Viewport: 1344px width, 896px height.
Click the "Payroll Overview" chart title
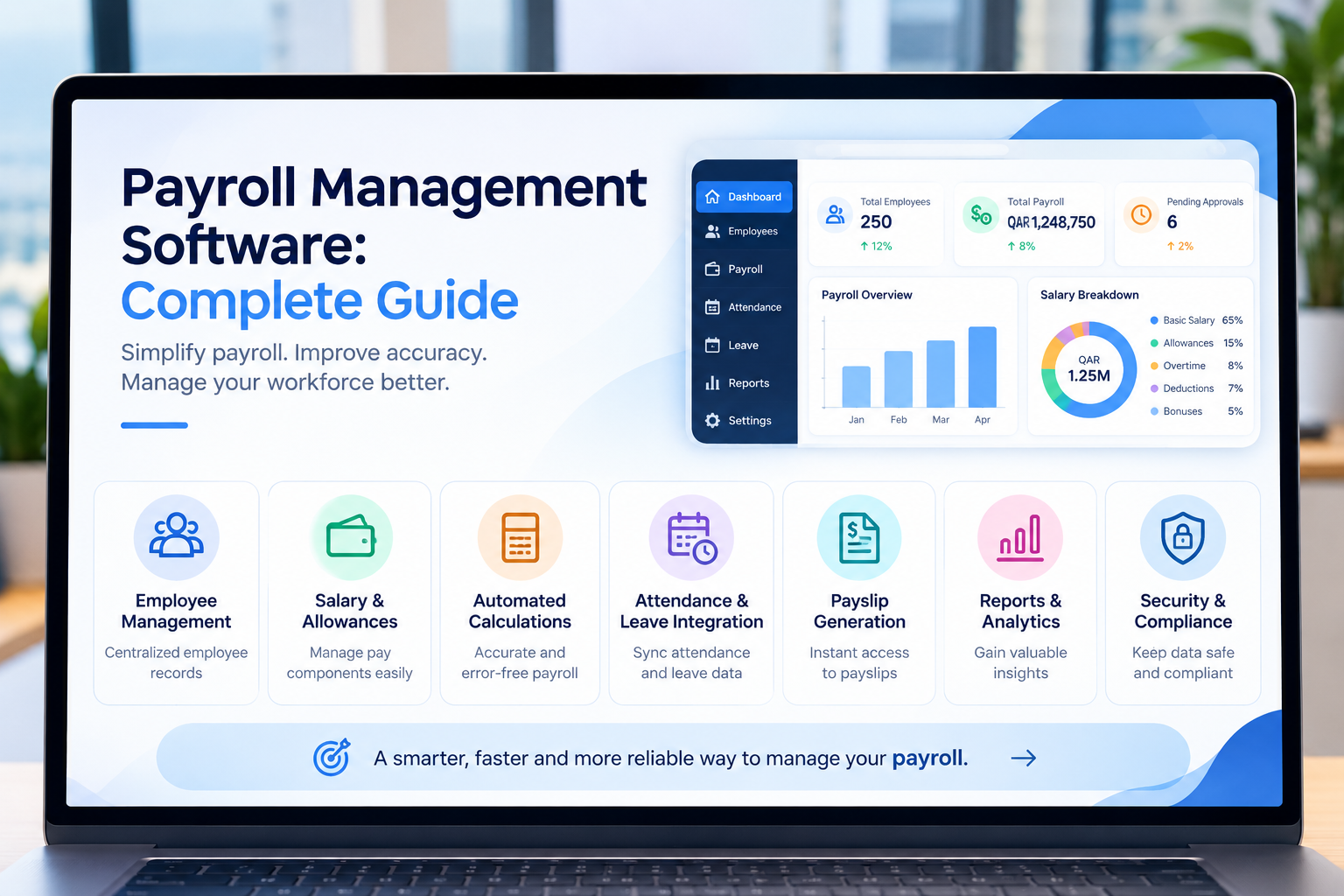pyautogui.click(x=866, y=295)
